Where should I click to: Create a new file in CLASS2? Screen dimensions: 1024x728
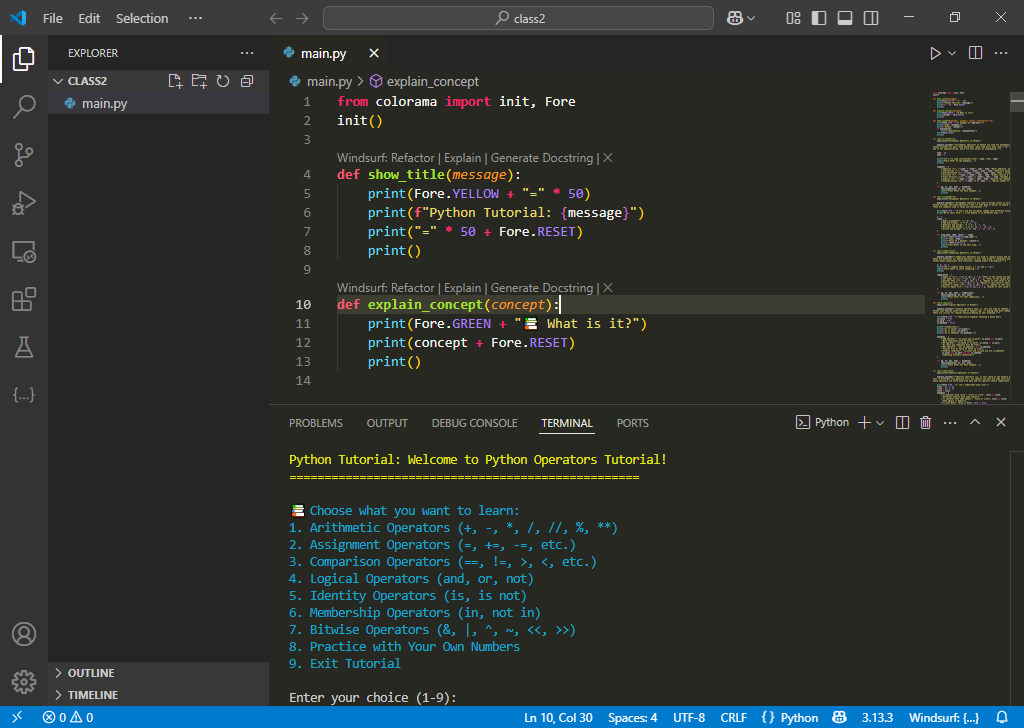175,81
